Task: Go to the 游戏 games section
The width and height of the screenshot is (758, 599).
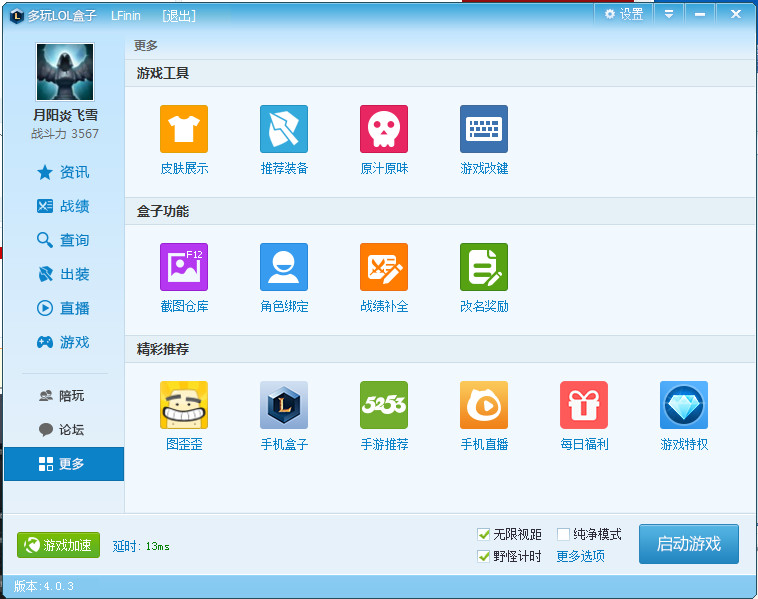Action: (64, 342)
